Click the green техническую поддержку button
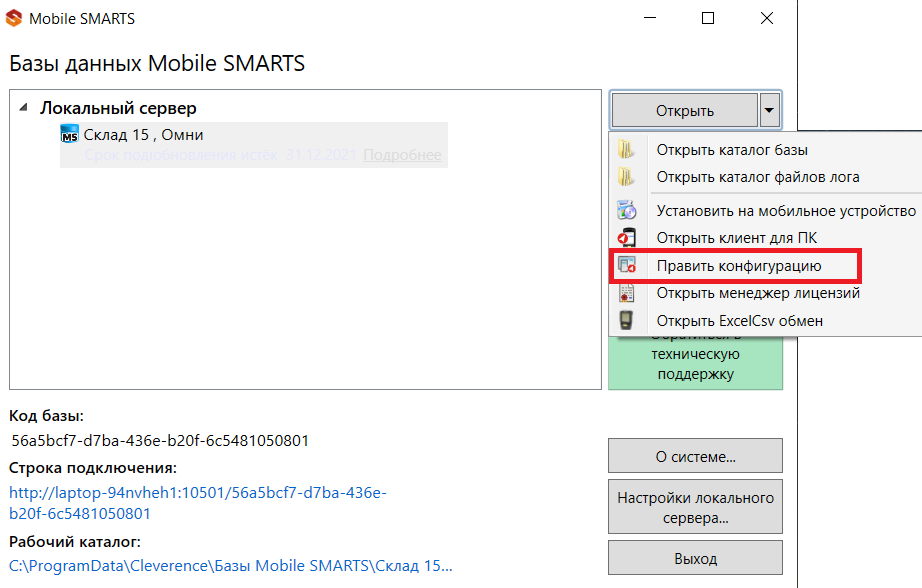Viewport: 922px width, 588px height. click(x=695, y=363)
